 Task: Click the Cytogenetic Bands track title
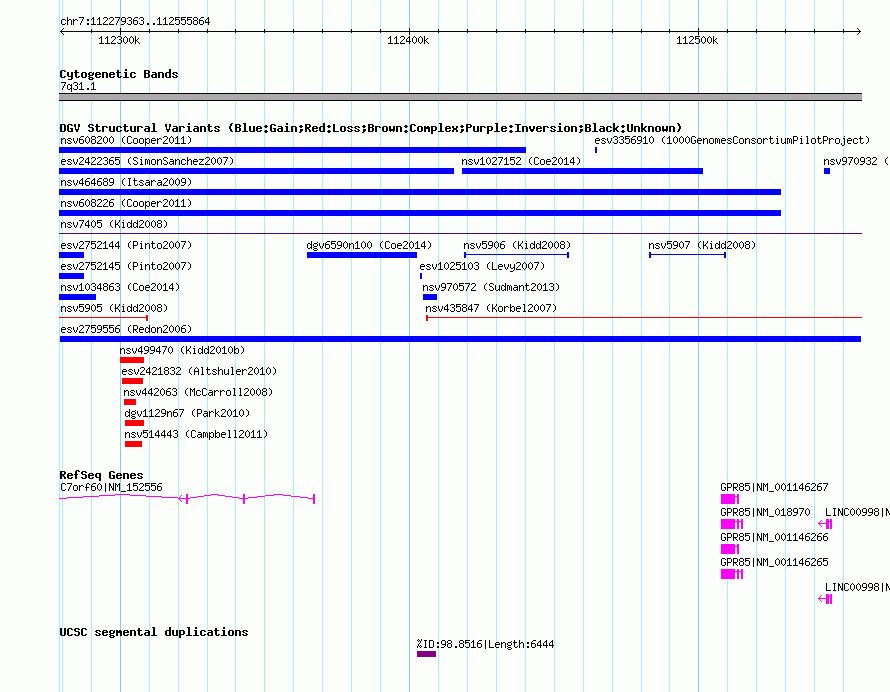coord(119,74)
